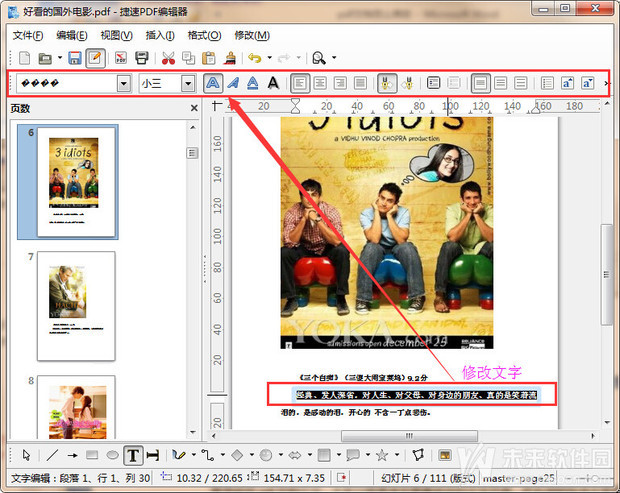Click pages panel scroll up arrow
Image resolution: width=620 pixels, height=493 pixels.
click(193, 127)
